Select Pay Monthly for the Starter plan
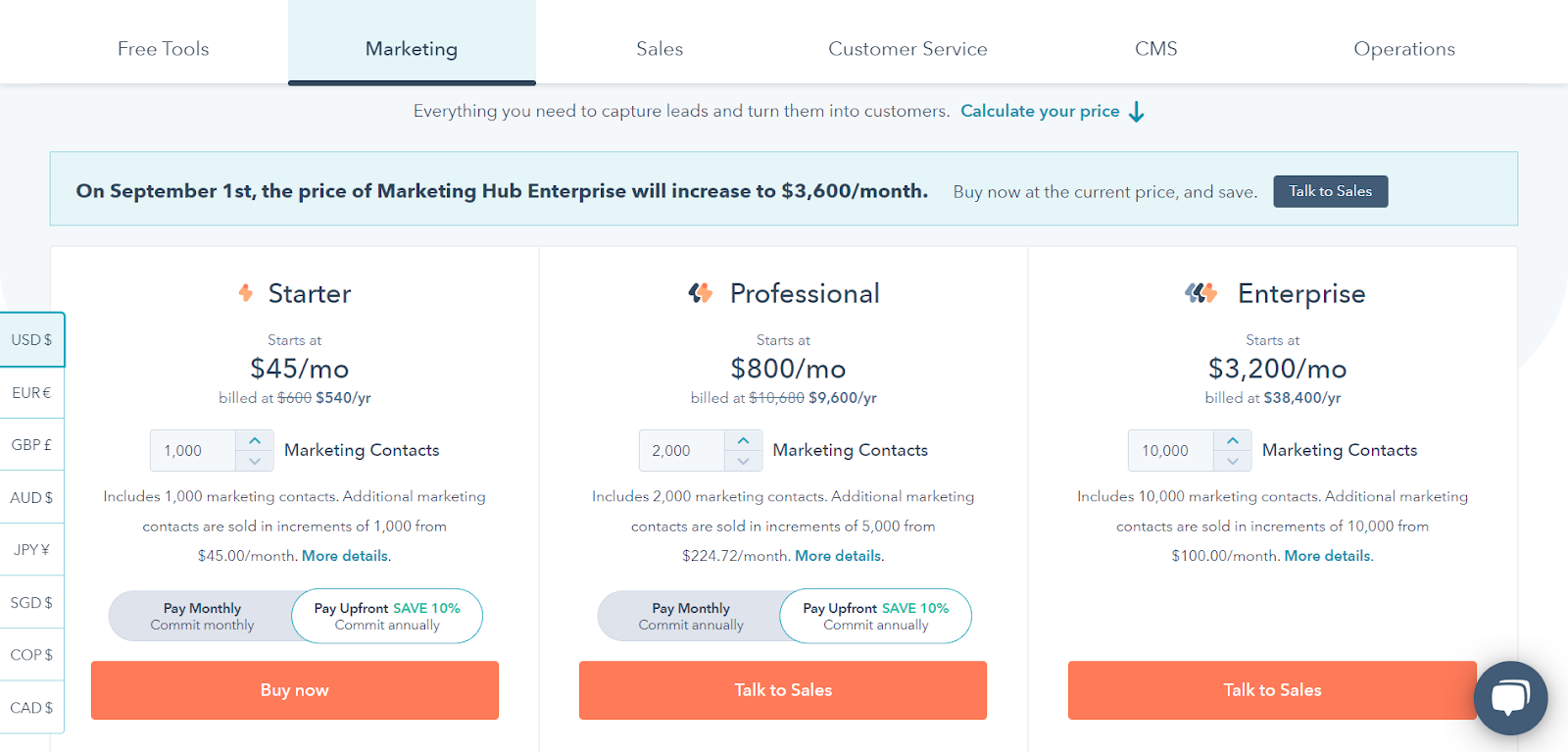1568x752 pixels. [202, 616]
